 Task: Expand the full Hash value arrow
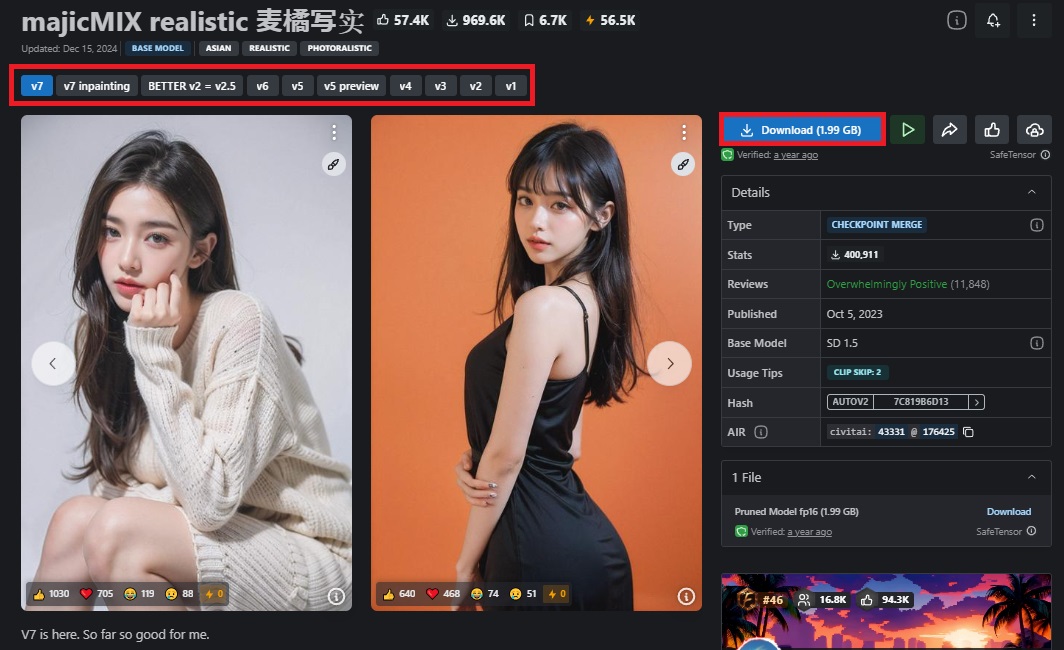tap(976, 402)
